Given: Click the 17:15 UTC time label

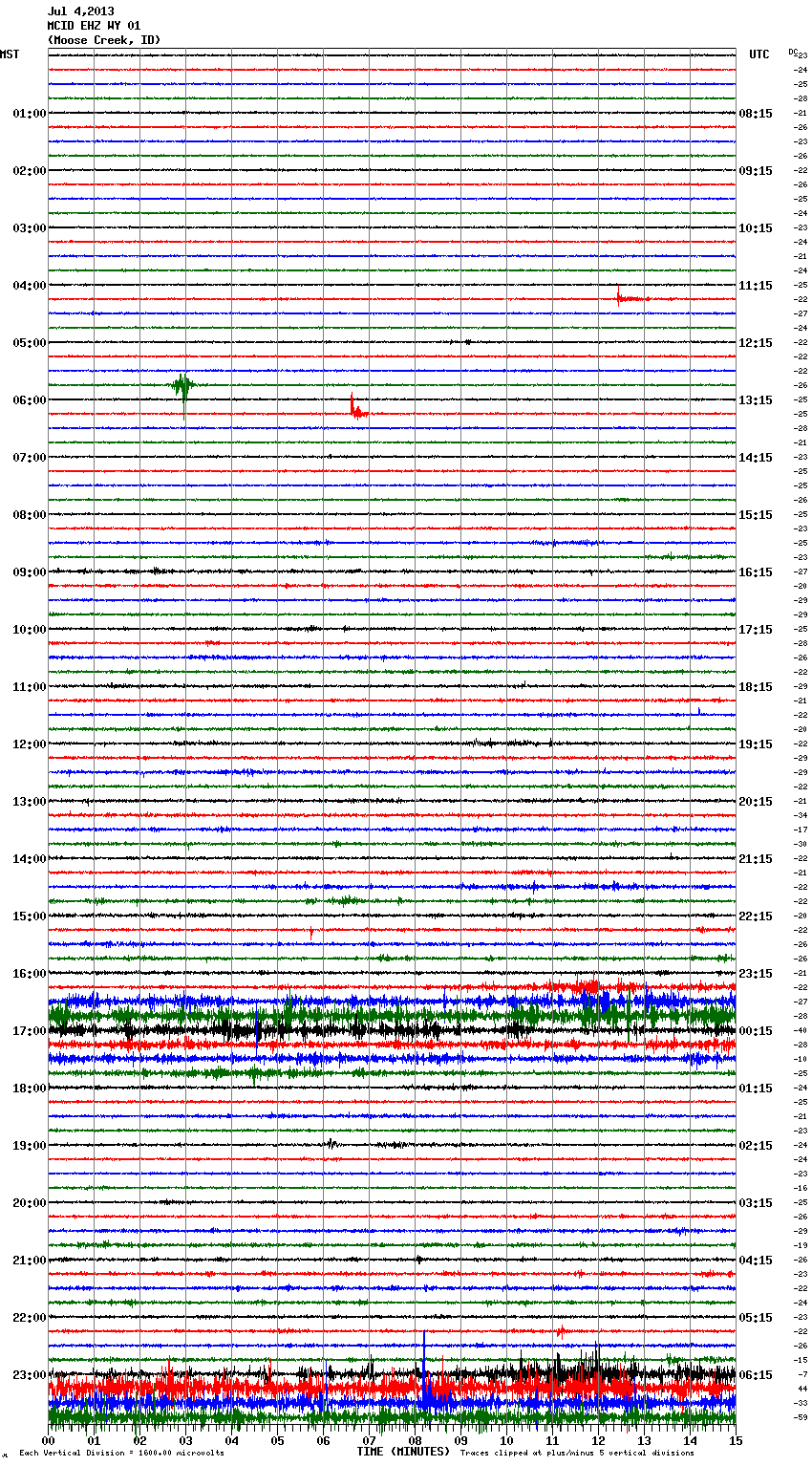Looking at the screenshot, I should (756, 629).
